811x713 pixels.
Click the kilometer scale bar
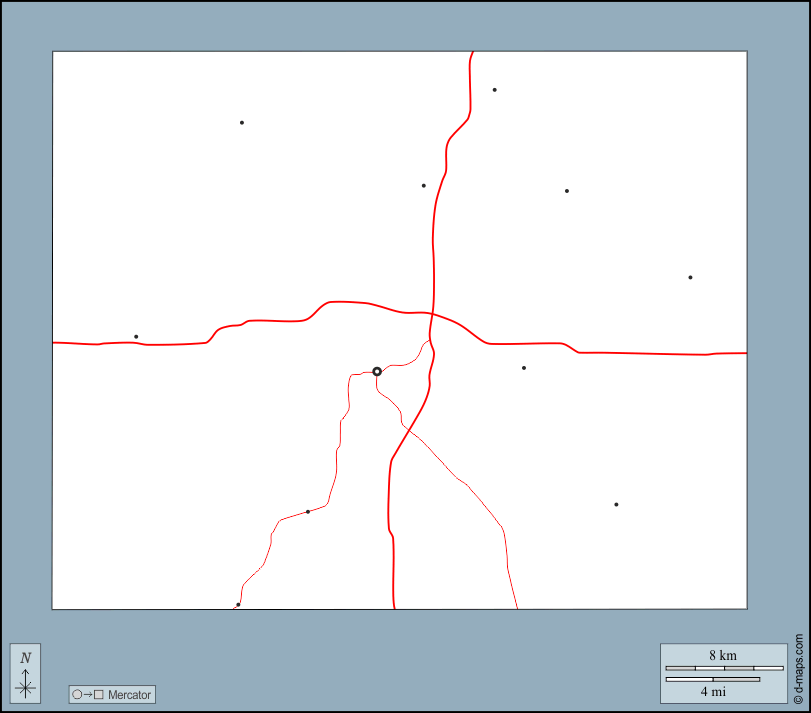click(724, 669)
